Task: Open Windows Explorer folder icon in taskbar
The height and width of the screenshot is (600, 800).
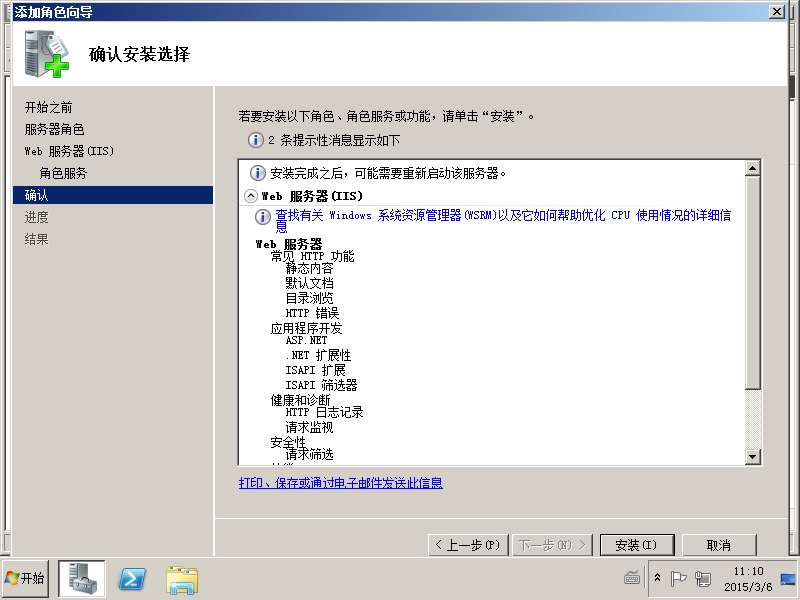Action: tap(182, 580)
